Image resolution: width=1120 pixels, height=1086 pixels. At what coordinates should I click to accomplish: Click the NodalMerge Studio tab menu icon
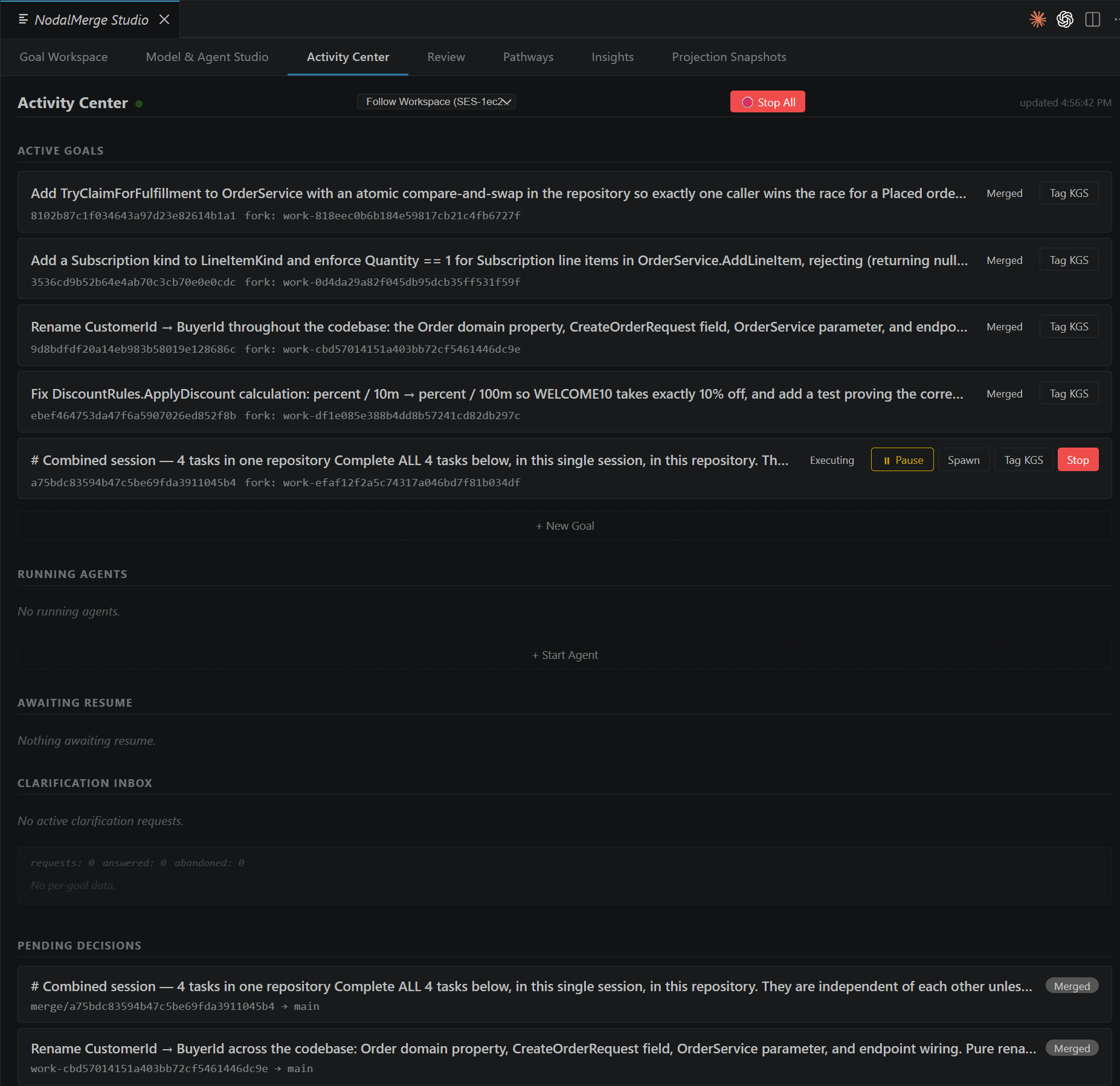24,19
